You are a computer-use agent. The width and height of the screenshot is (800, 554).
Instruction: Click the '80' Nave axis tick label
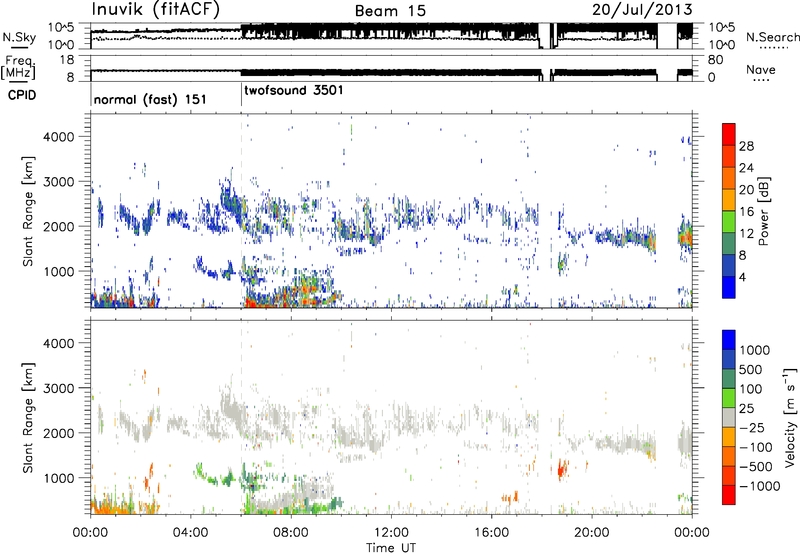(715, 60)
